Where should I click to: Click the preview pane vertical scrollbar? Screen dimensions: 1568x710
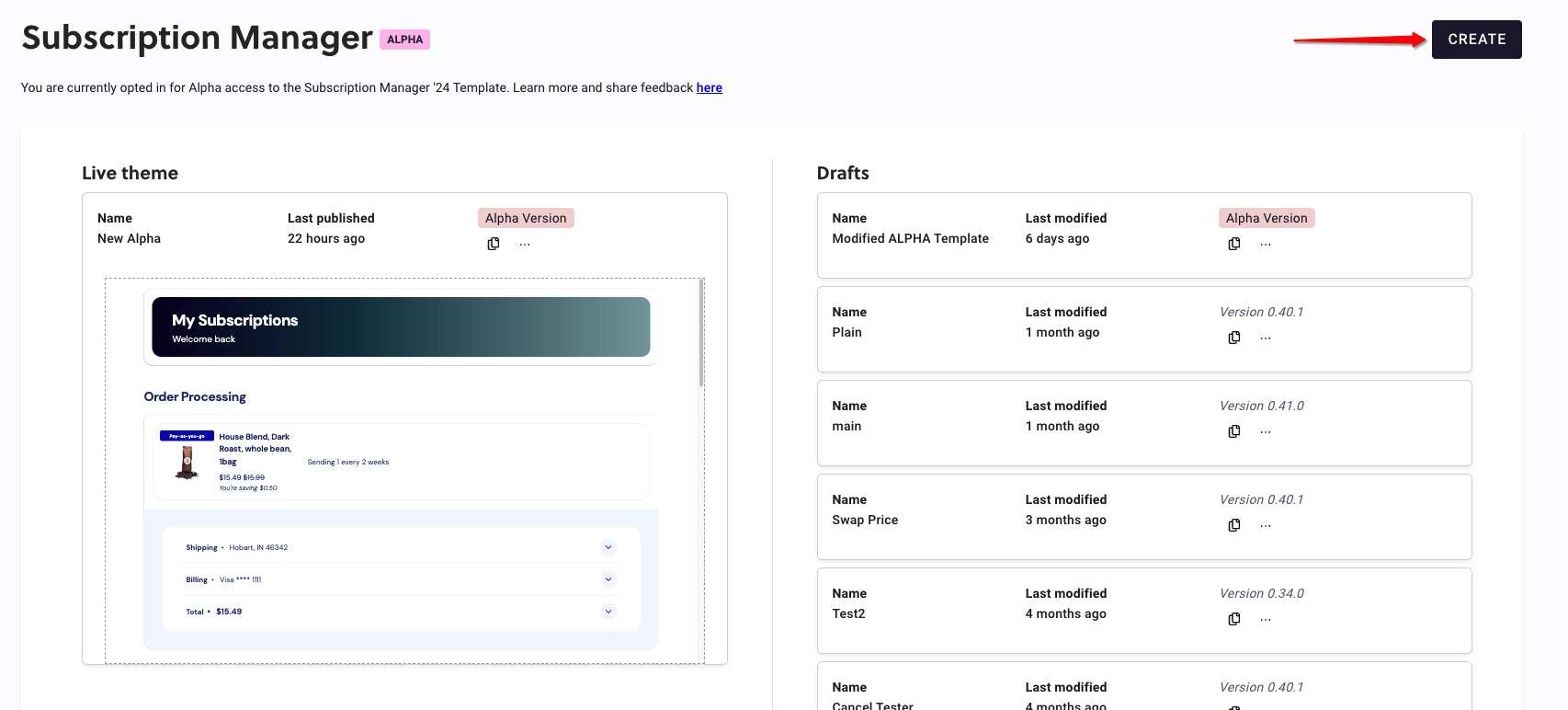click(701, 333)
